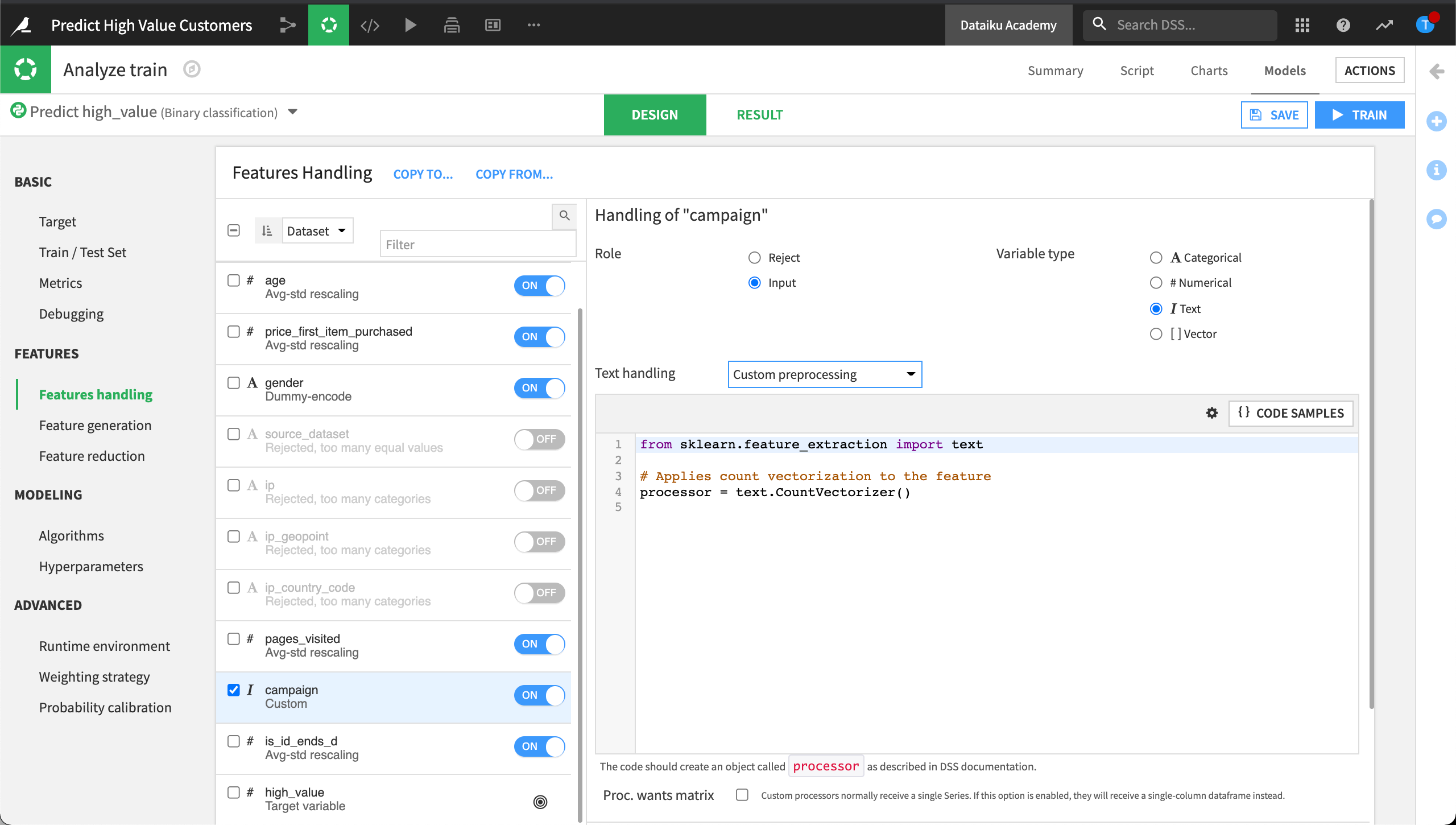Open the visual analyses (Lab) circular icon

point(329,25)
